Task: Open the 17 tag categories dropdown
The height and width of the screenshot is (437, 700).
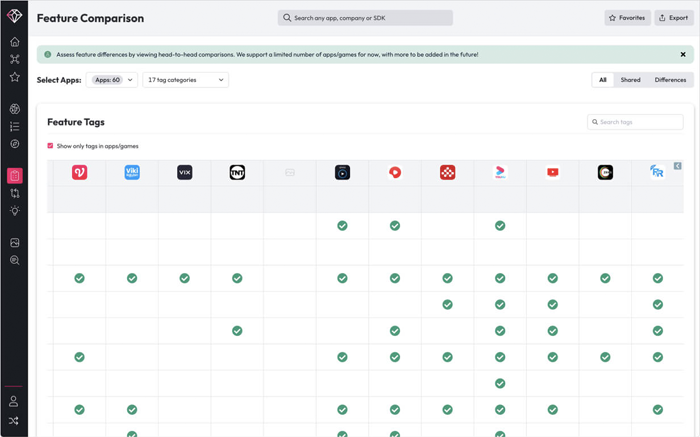Action: tap(185, 80)
